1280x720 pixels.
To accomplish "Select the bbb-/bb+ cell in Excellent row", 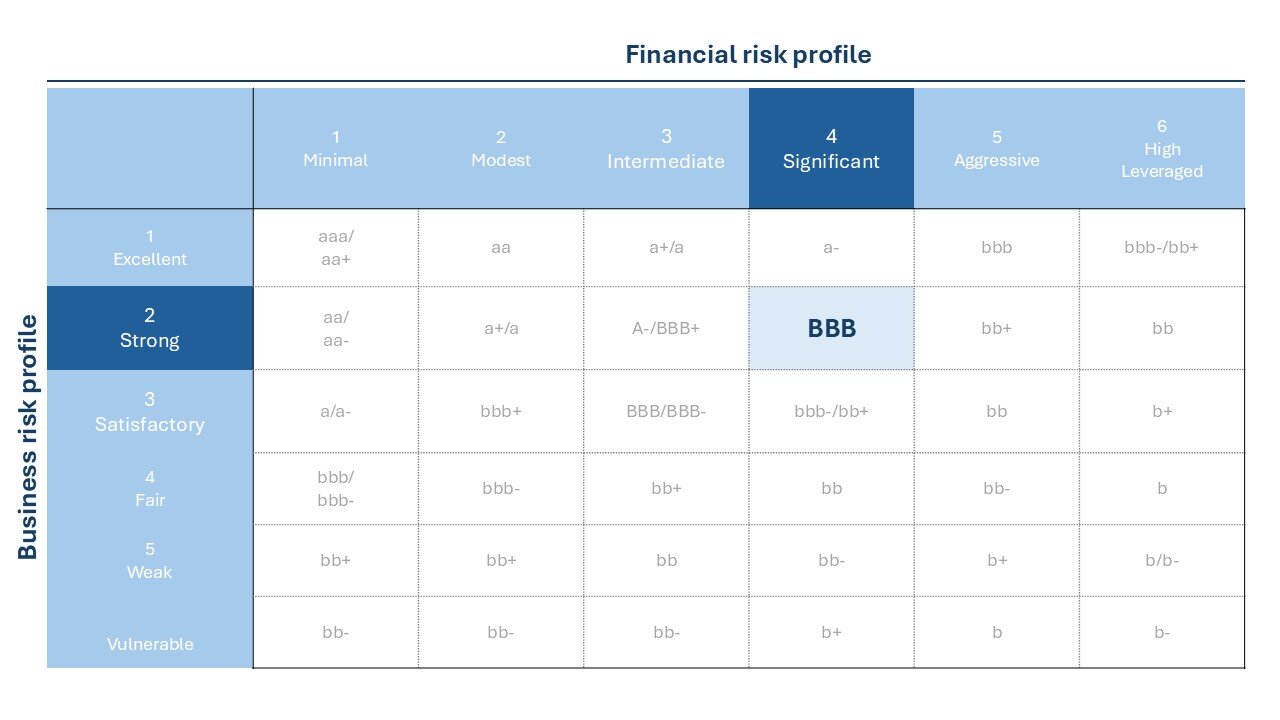I will 1162,248.
